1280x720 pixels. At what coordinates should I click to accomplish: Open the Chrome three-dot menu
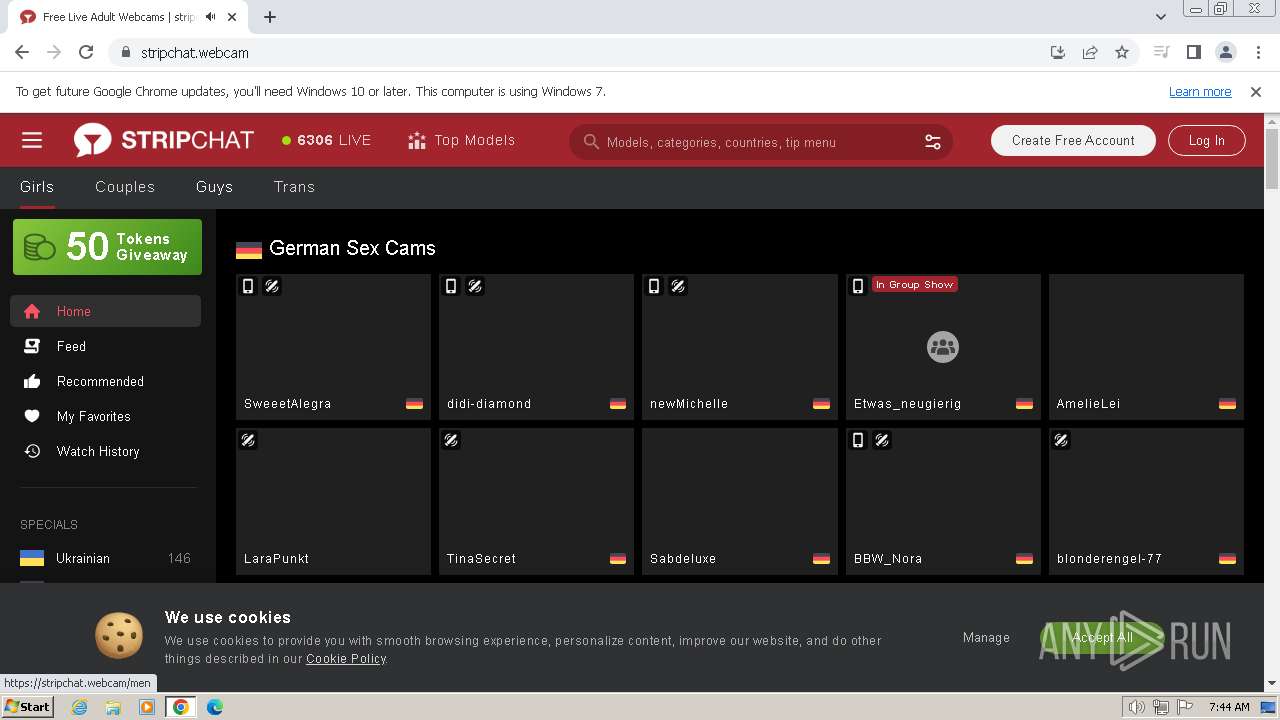point(1257,53)
